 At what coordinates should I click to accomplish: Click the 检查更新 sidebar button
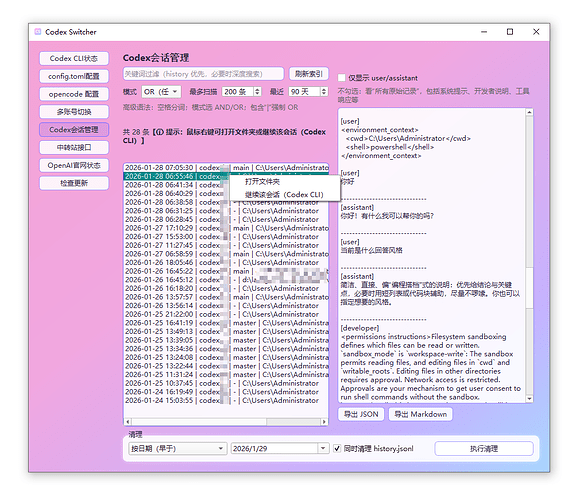tap(74, 183)
